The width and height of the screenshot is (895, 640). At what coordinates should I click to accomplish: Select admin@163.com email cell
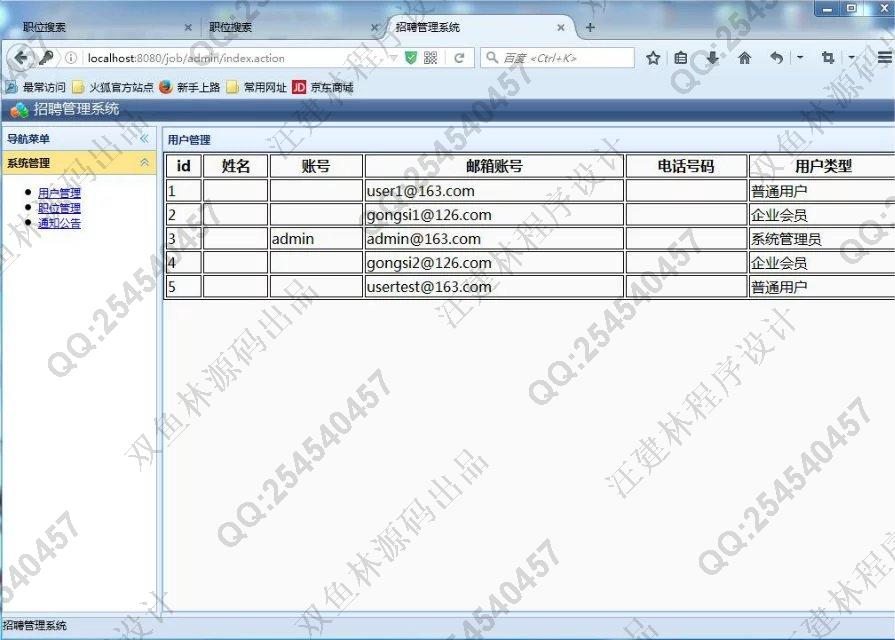pos(494,239)
